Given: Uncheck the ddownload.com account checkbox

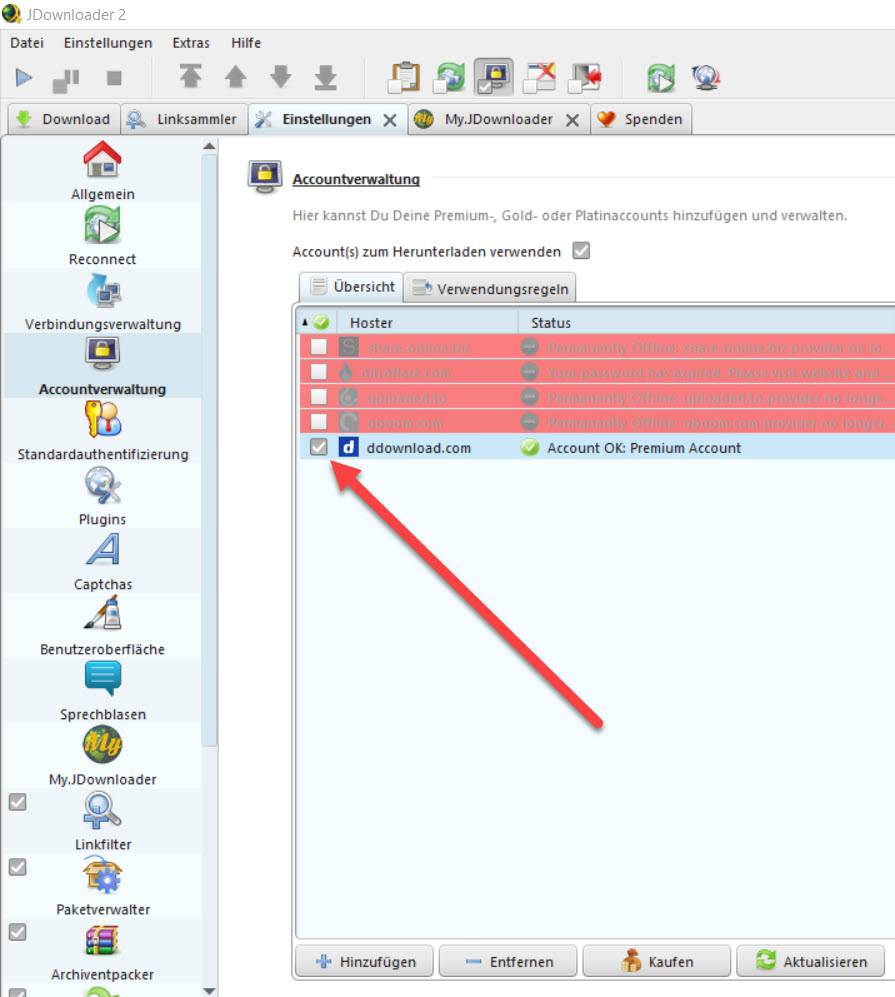Looking at the screenshot, I should tap(318, 447).
